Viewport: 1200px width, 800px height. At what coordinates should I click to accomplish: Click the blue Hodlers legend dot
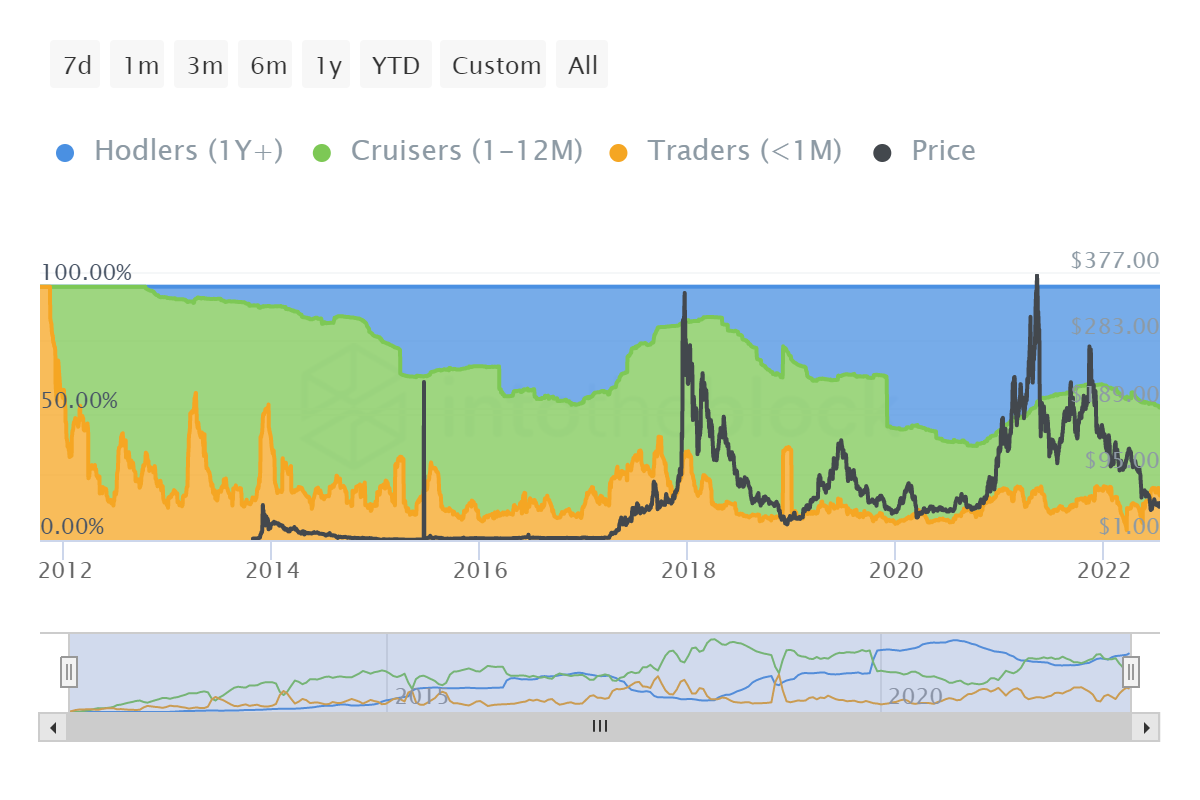(x=65, y=153)
